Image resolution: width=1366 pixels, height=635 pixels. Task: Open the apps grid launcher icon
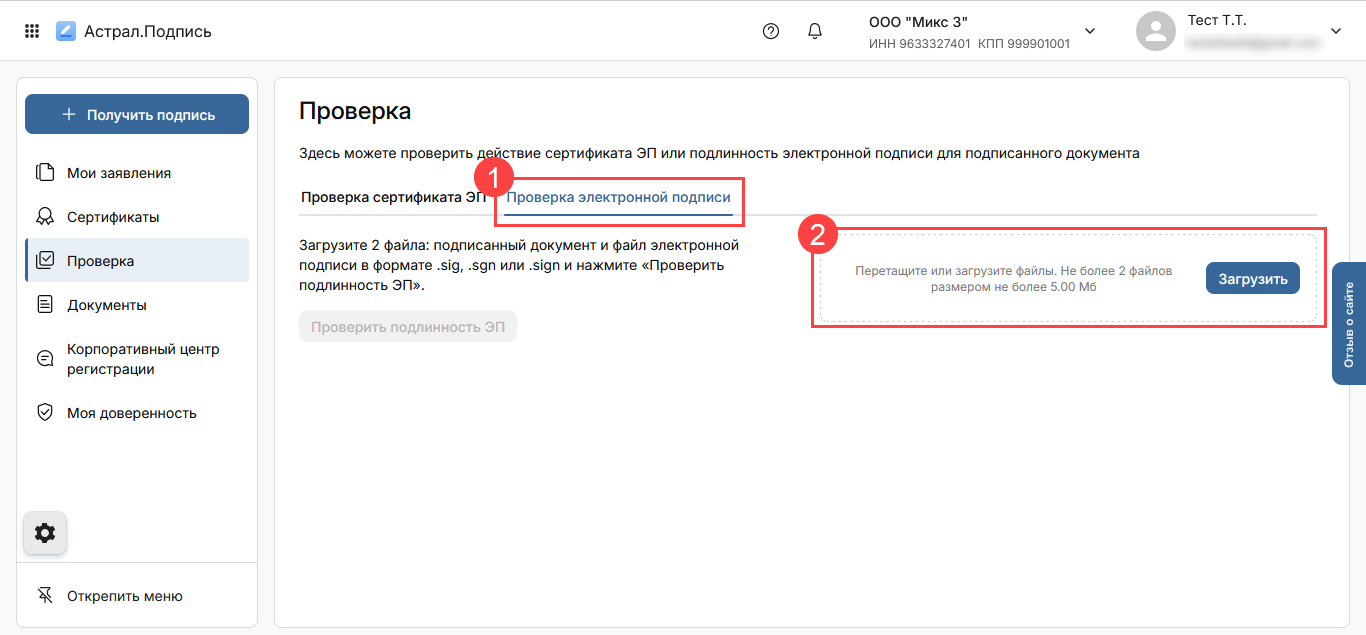tap(32, 31)
